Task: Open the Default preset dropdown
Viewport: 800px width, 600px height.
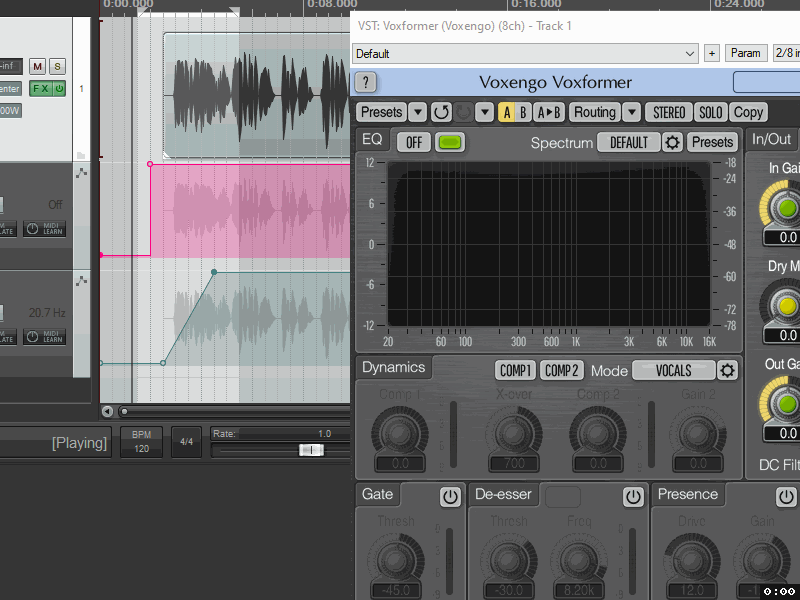Action: (x=526, y=54)
